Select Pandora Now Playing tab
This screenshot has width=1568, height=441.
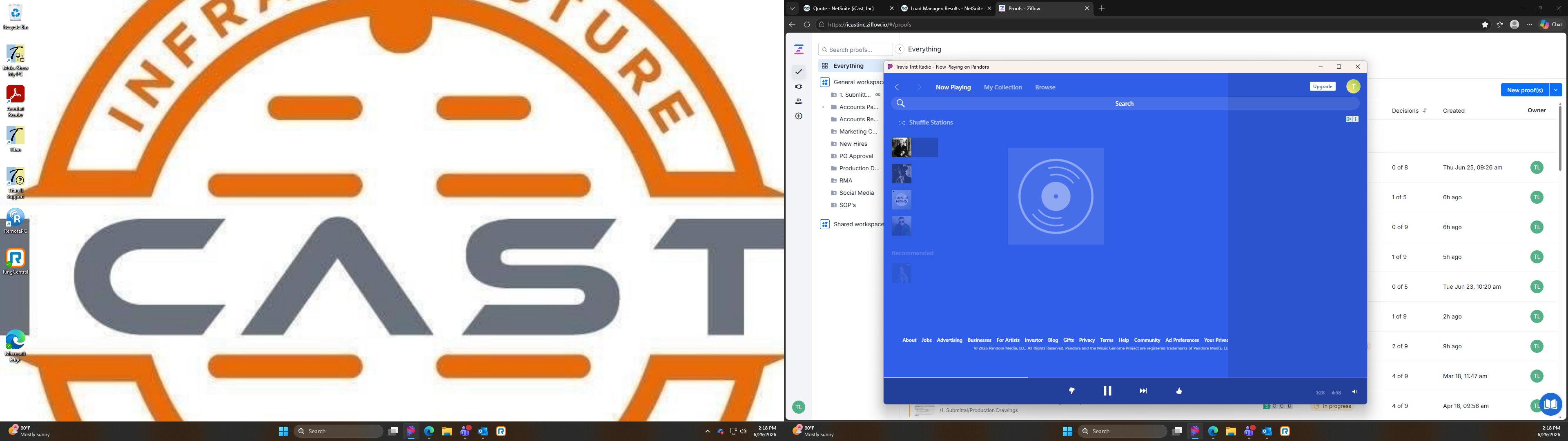point(953,87)
